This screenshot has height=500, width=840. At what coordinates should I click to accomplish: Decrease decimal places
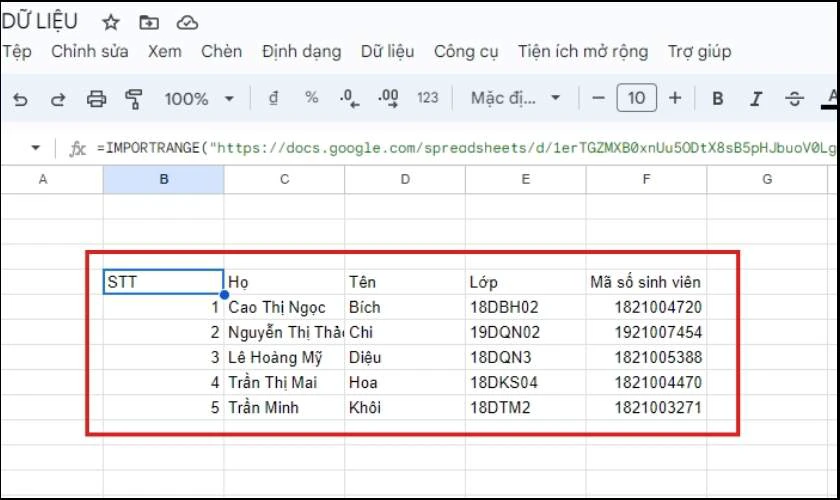click(349, 99)
